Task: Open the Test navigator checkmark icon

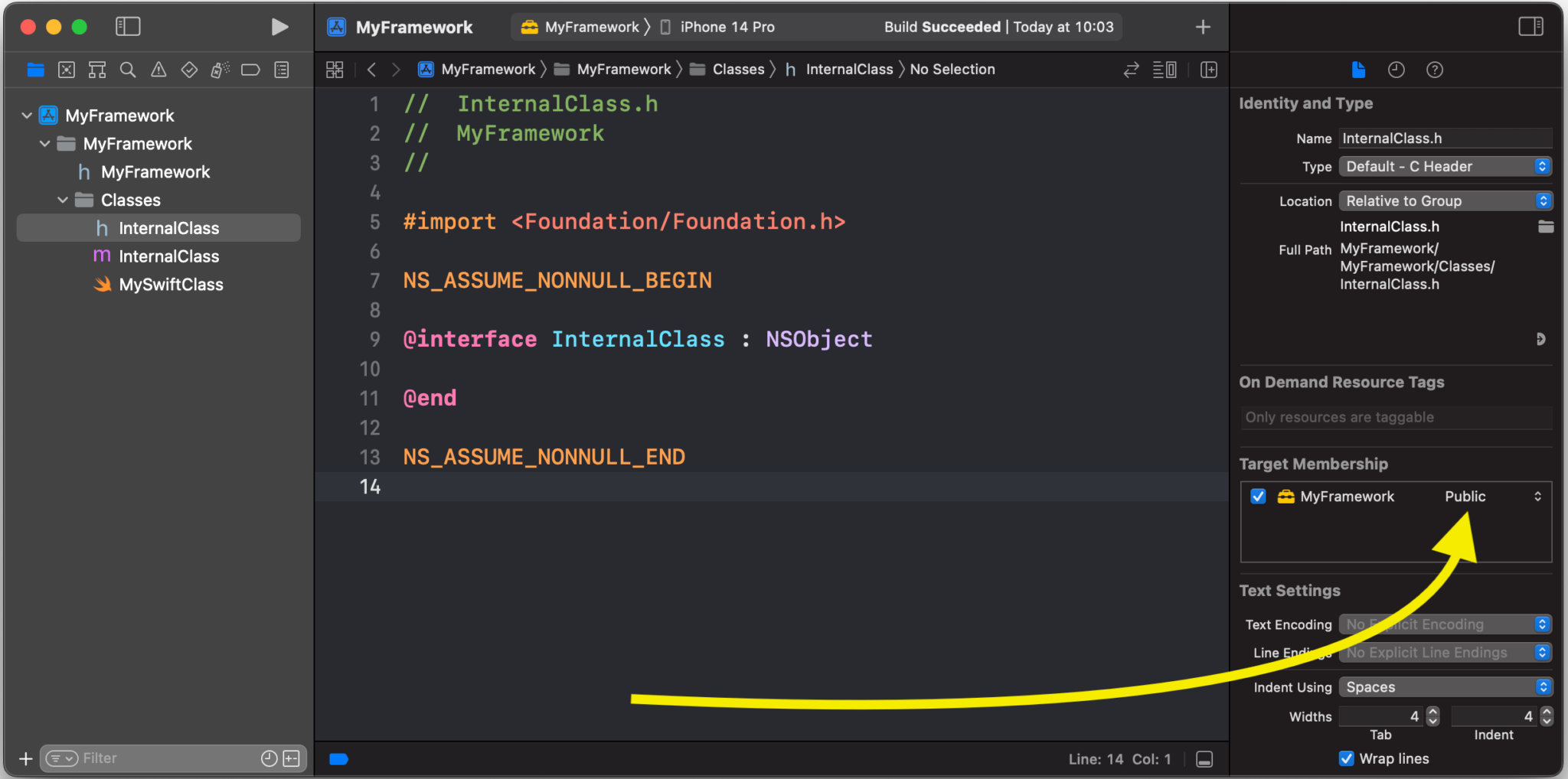Action: pos(189,70)
